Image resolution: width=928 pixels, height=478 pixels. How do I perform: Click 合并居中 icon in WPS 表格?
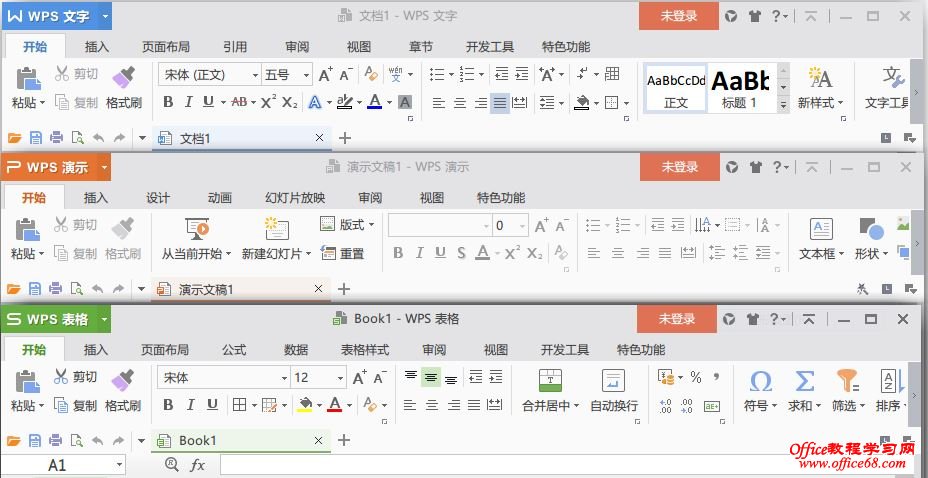550,380
